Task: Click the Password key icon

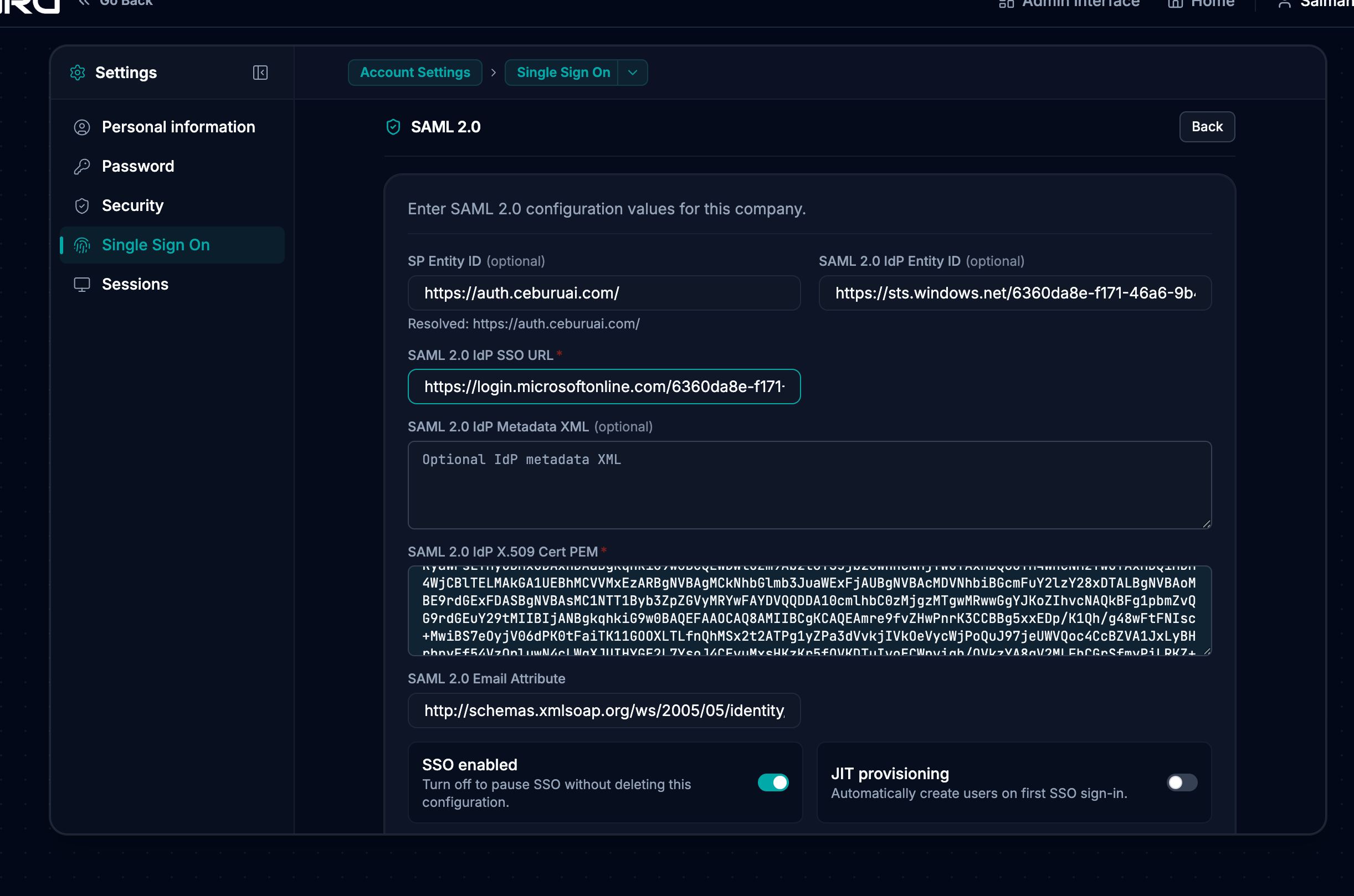Action: [83, 166]
